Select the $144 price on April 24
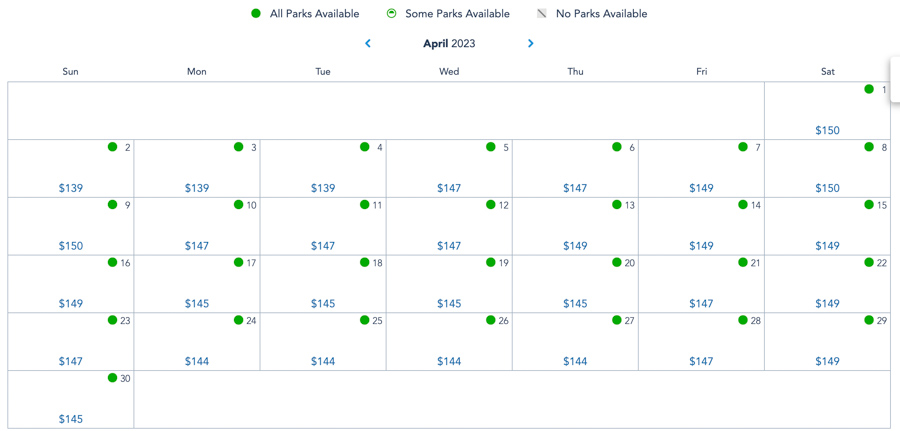 pyautogui.click(x=197, y=362)
